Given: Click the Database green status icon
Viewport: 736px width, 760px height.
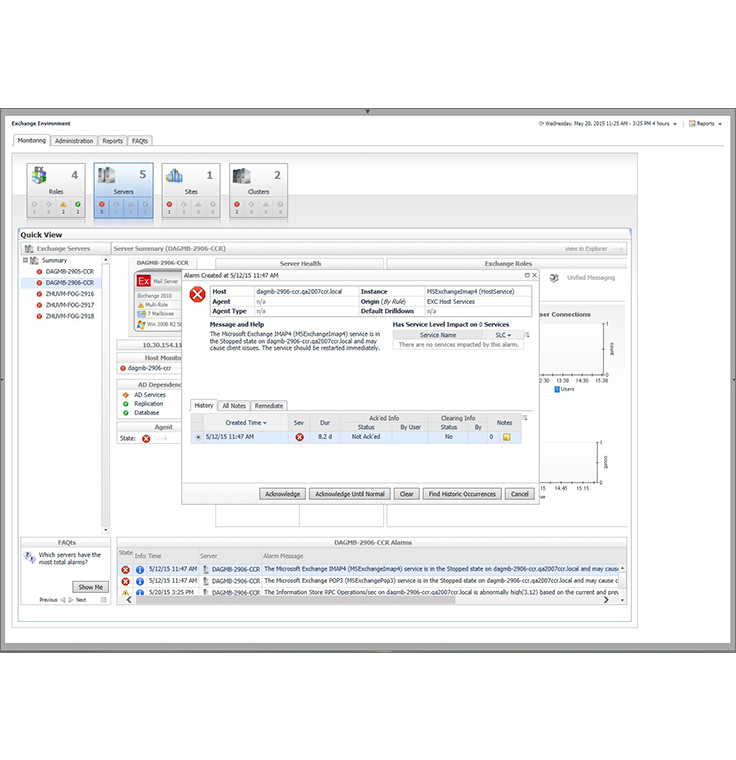Looking at the screenshot, I should click(x=126, y=413).
